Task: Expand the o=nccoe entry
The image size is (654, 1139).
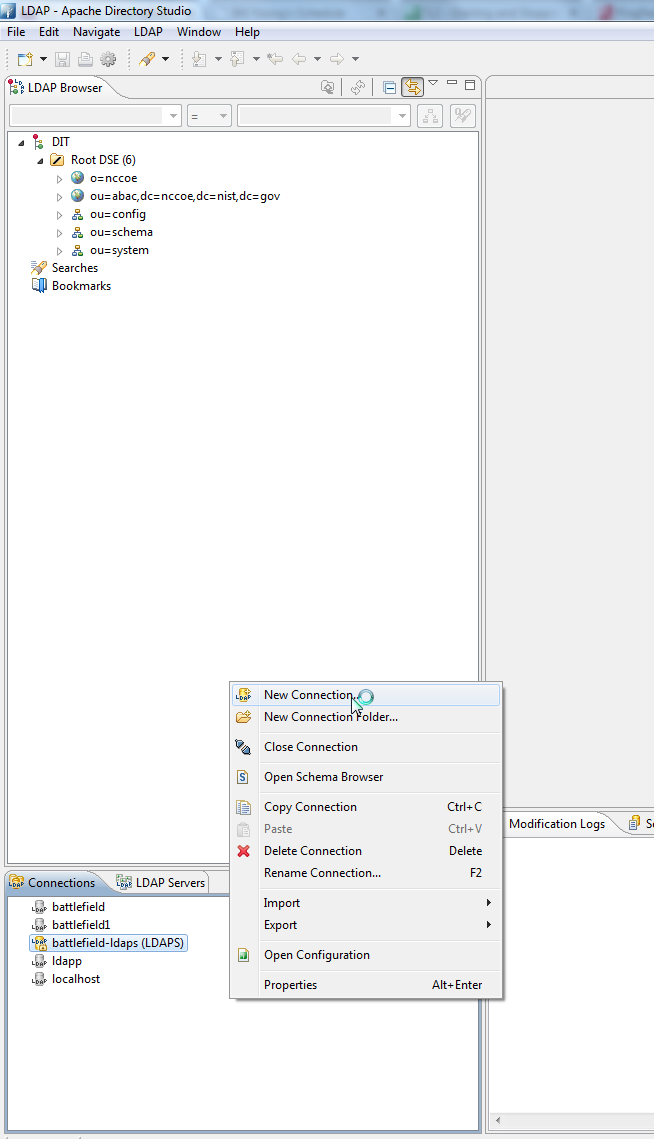Action: (60, 179)
